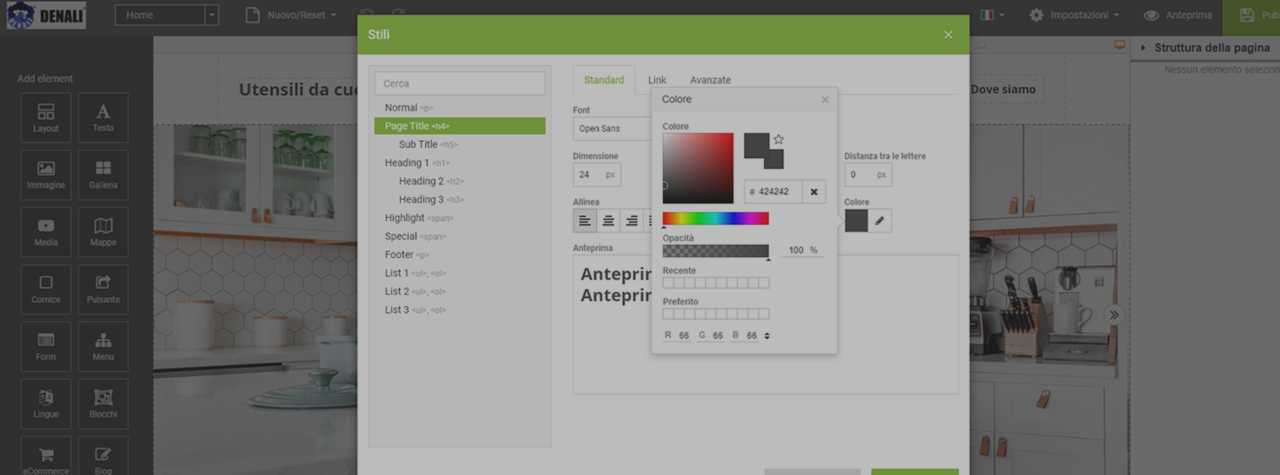
Task: Insert a Mappe map element
Action: pyautogui.click(x=103, y=232)
